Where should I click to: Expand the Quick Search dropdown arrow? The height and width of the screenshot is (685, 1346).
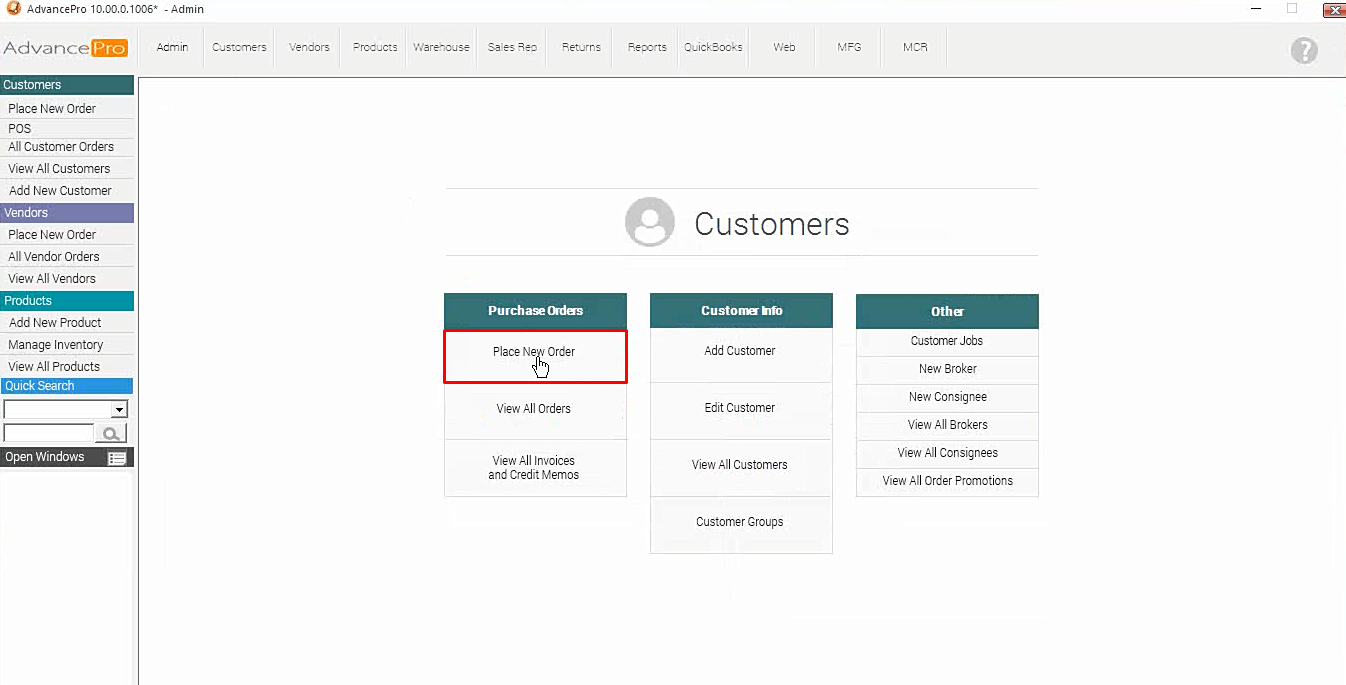(x=119, y=409)
